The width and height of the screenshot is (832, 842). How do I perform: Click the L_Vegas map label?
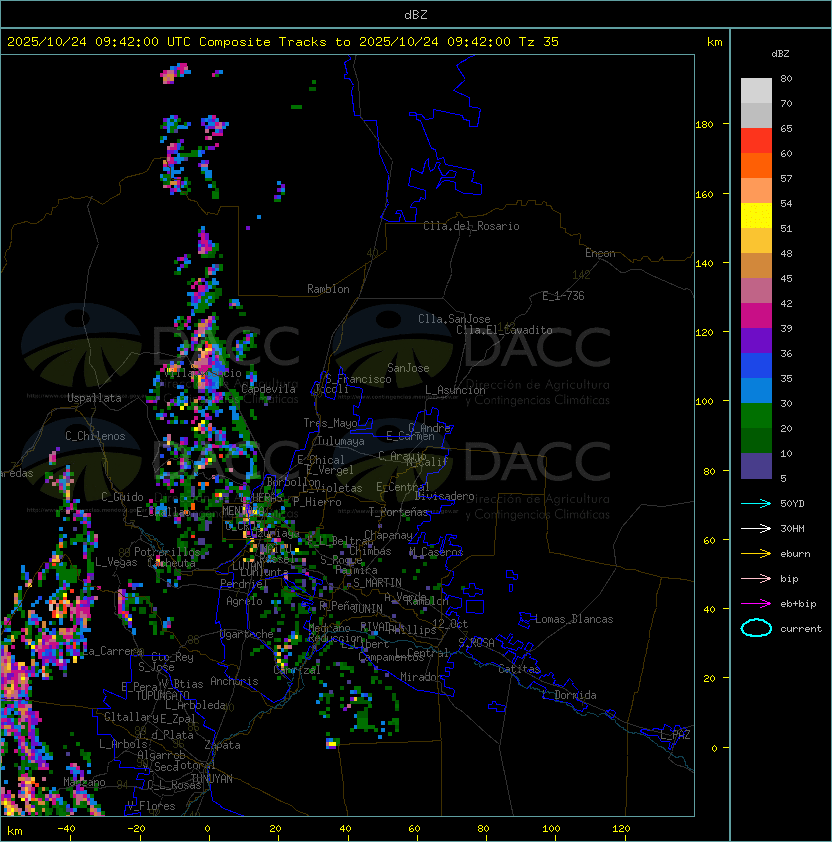pos(116,562)
